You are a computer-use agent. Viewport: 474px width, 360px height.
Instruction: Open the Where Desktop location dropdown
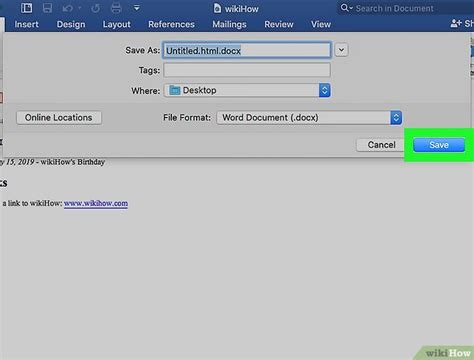click(x=247, y=90)
